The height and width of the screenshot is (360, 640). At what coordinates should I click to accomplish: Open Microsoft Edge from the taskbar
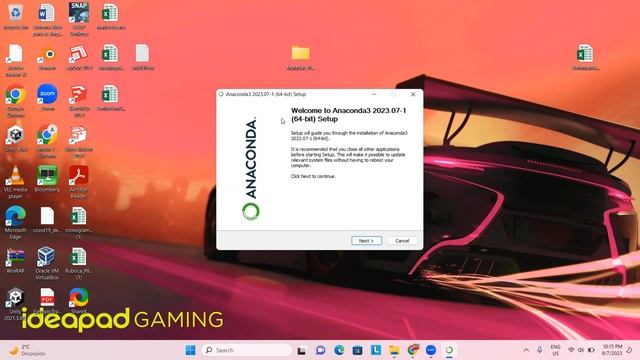tap(339, 350)
